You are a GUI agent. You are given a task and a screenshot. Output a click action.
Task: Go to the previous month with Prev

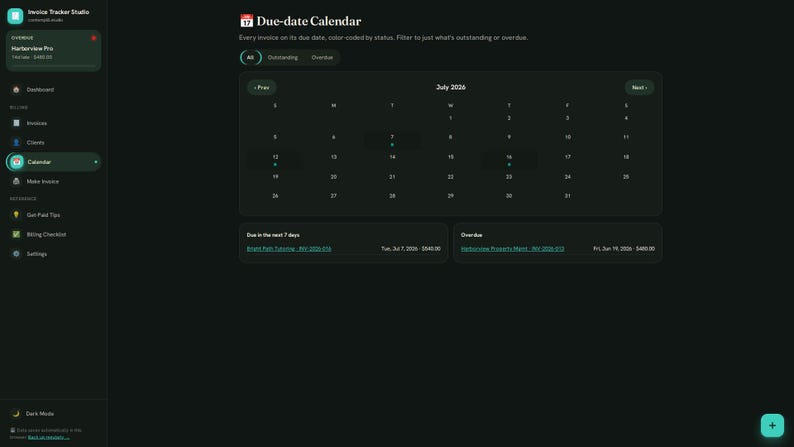(261, 88)
